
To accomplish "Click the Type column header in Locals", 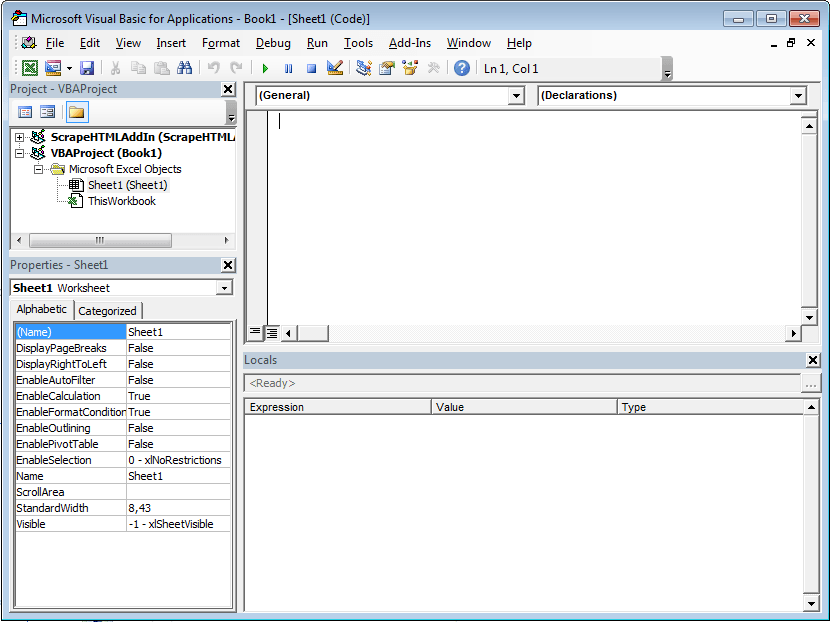I will (x=710, y=407).
